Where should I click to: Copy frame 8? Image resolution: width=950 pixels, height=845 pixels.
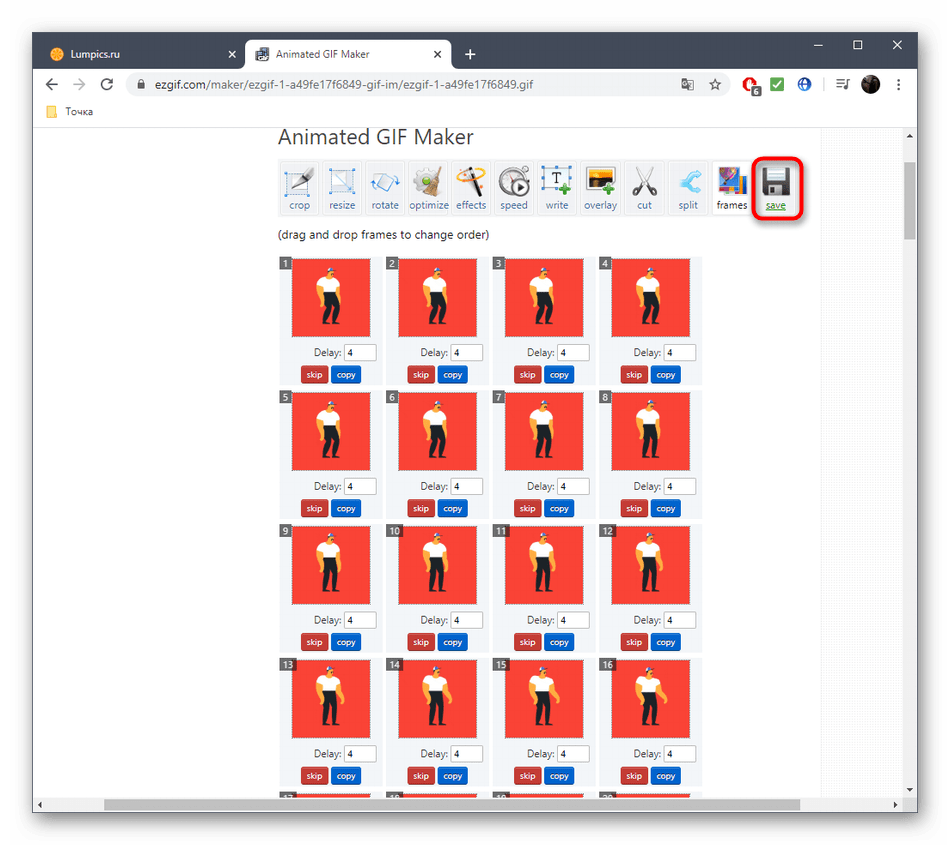665,509
